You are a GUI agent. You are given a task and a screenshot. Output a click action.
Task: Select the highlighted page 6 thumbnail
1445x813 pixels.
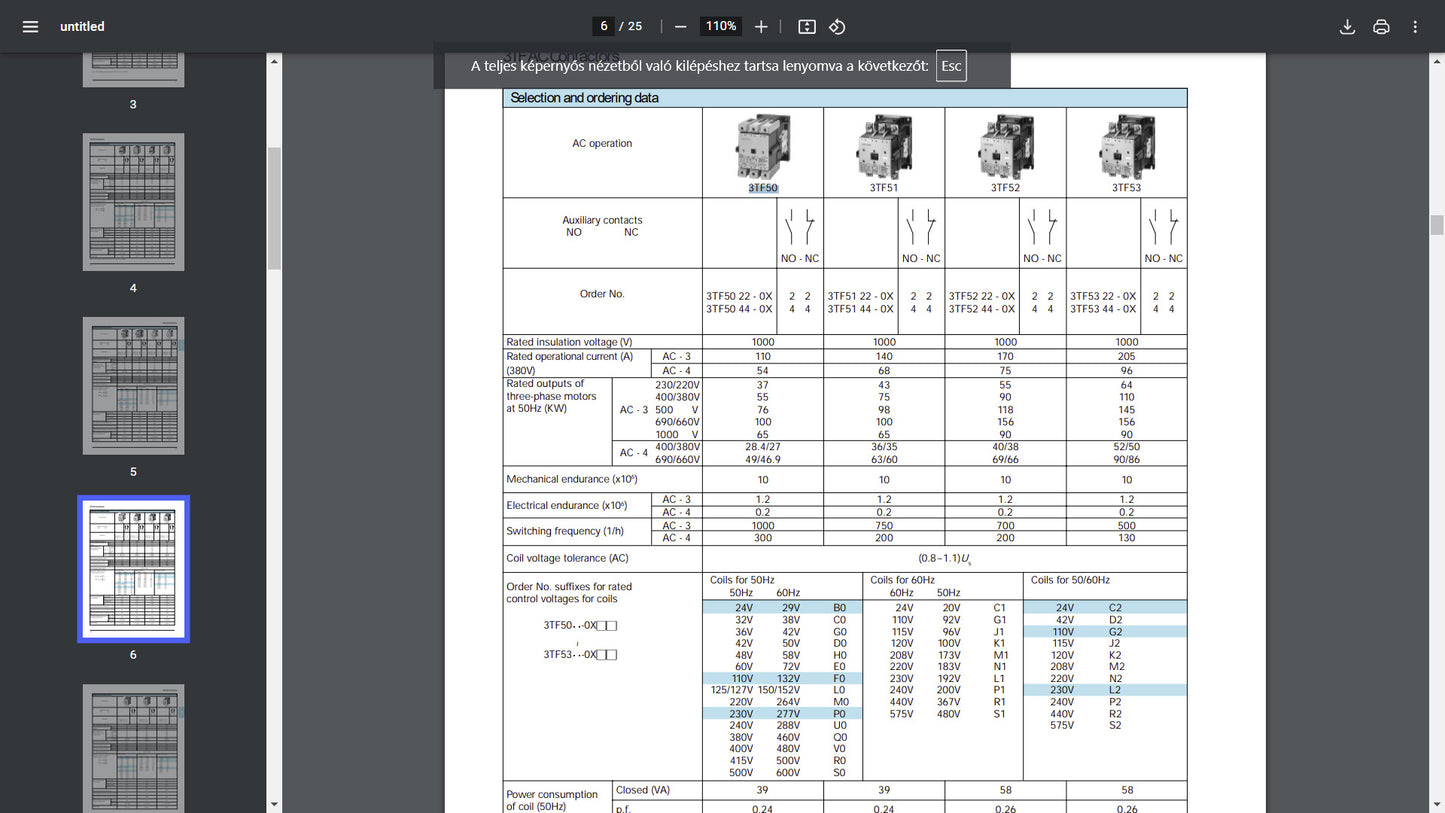(133, 569)
